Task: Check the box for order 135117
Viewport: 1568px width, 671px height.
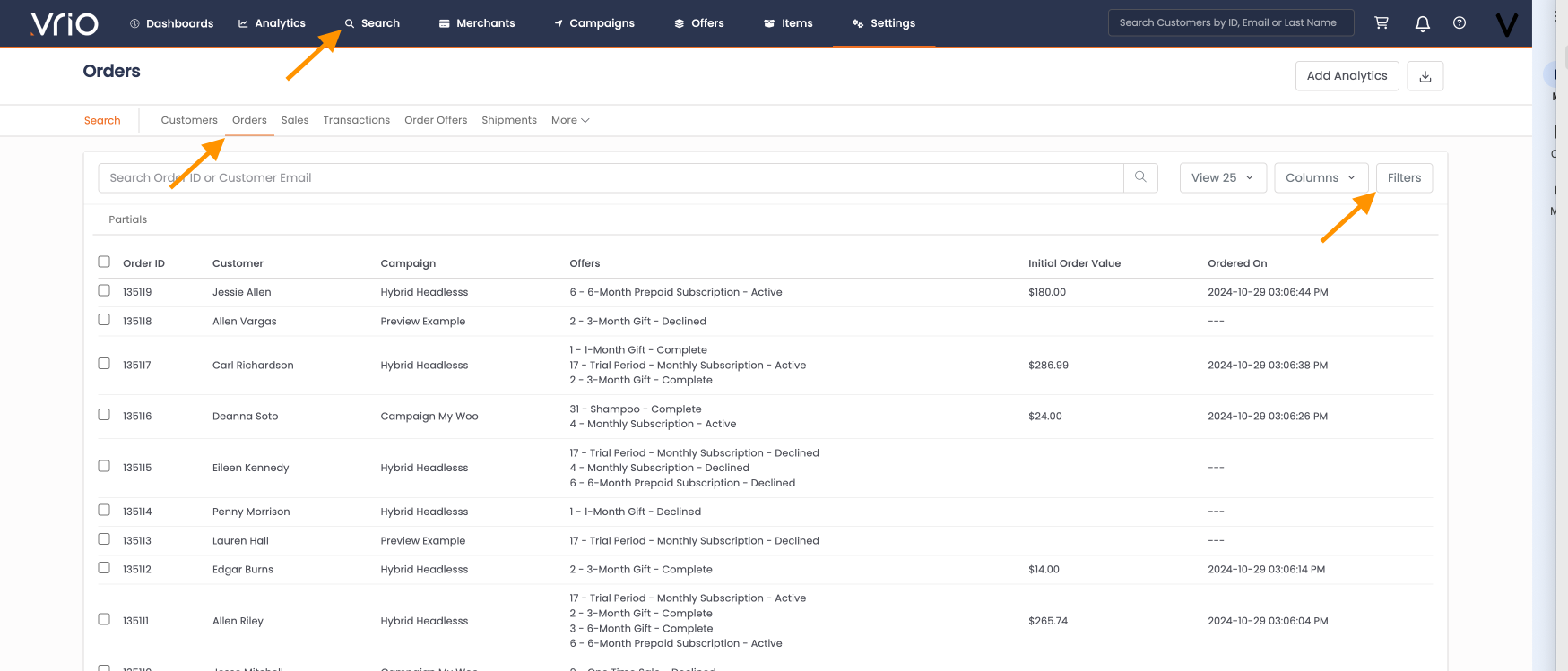Action: pos(104,364)
